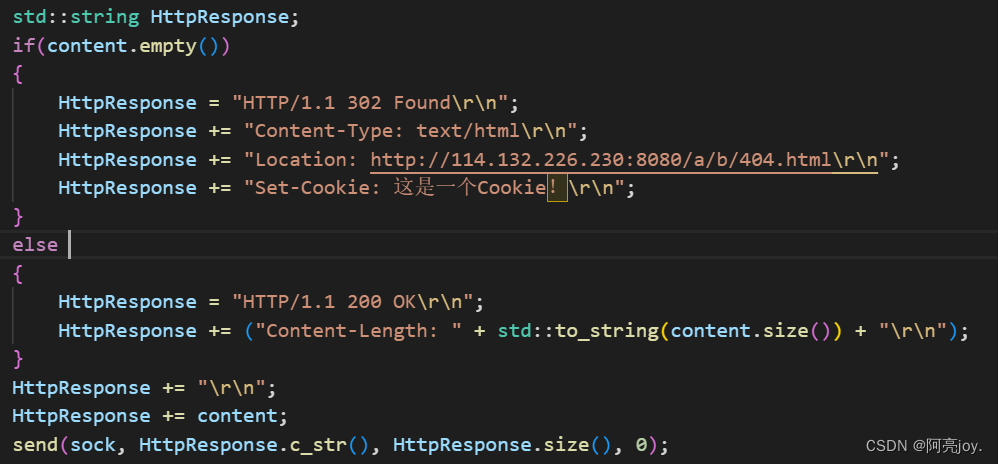Click the else keyword

[x=35, y=245]
